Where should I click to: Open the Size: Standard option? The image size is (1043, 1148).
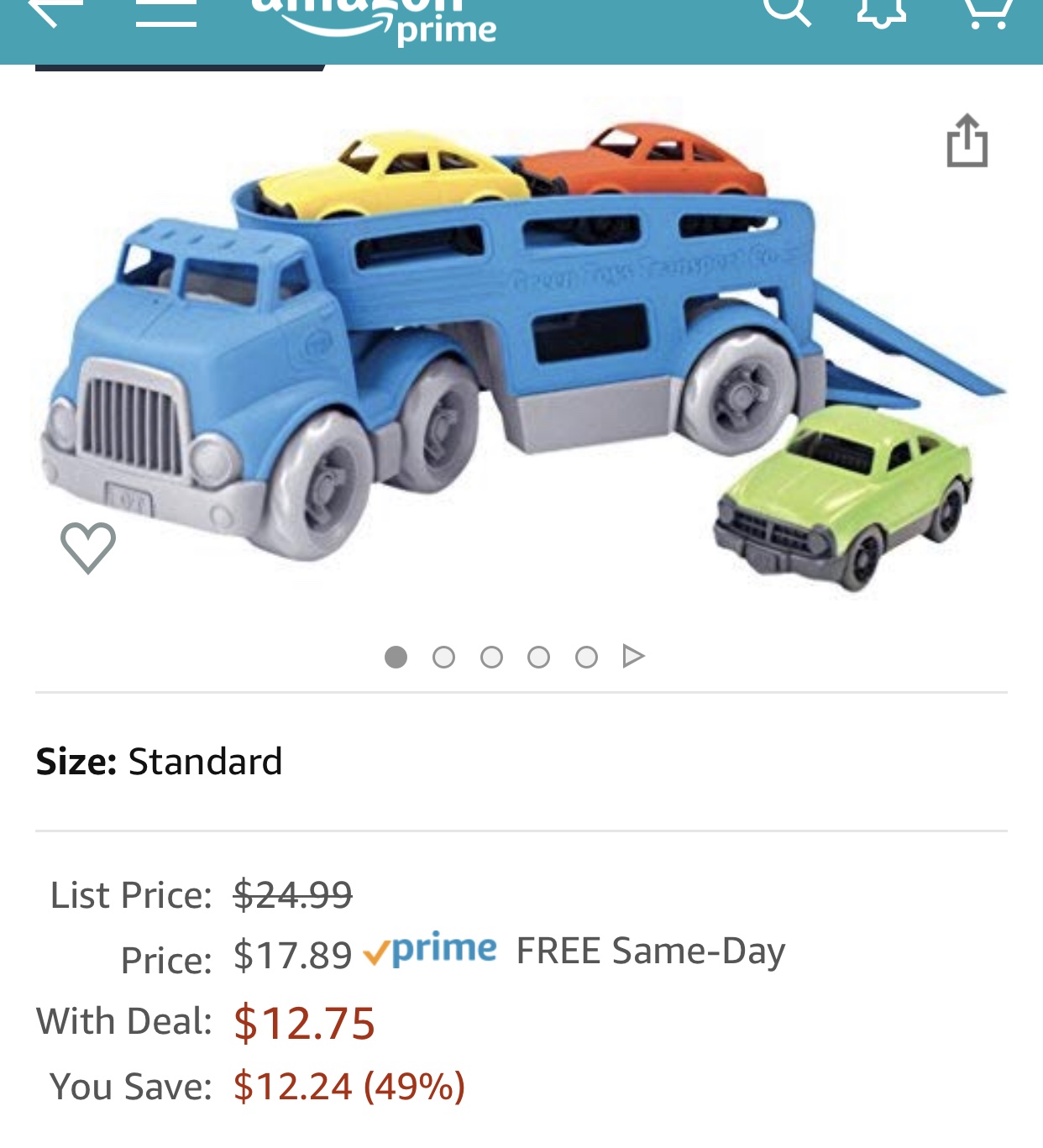[521, 762]
